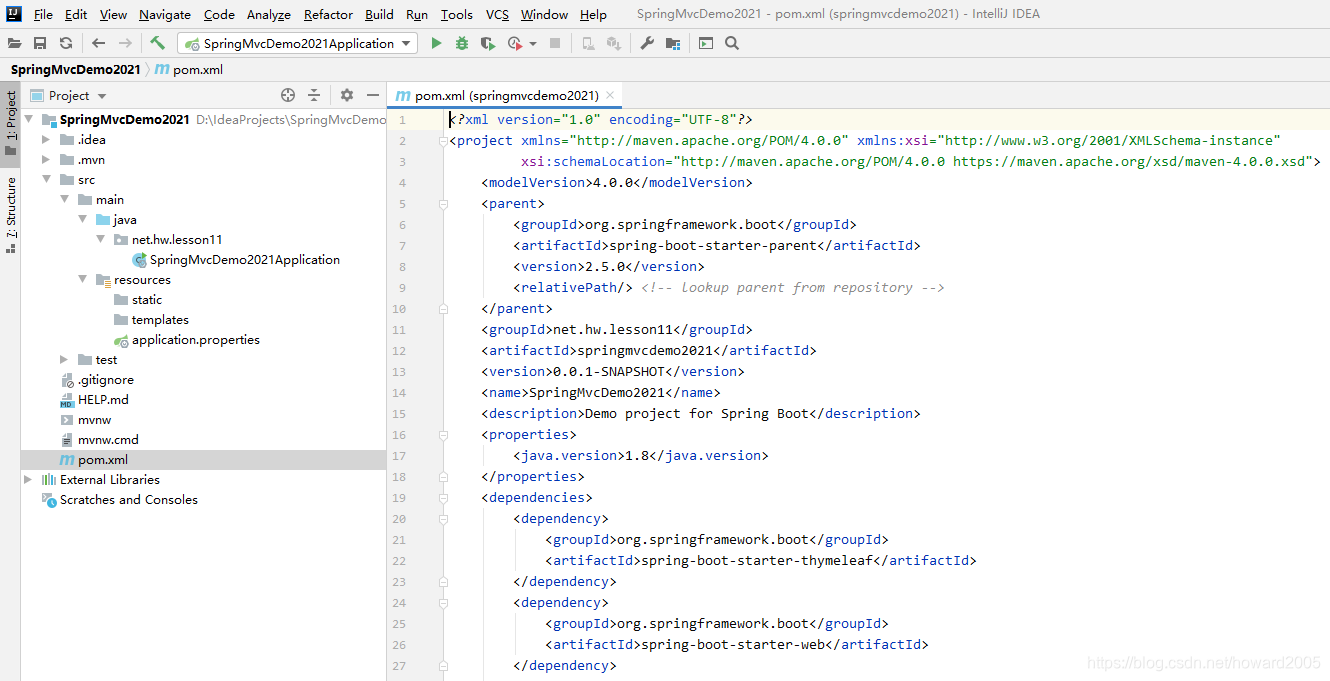Collapse the java folder
The width and height of the screenshot is (1330, 681).
point(82,219)
